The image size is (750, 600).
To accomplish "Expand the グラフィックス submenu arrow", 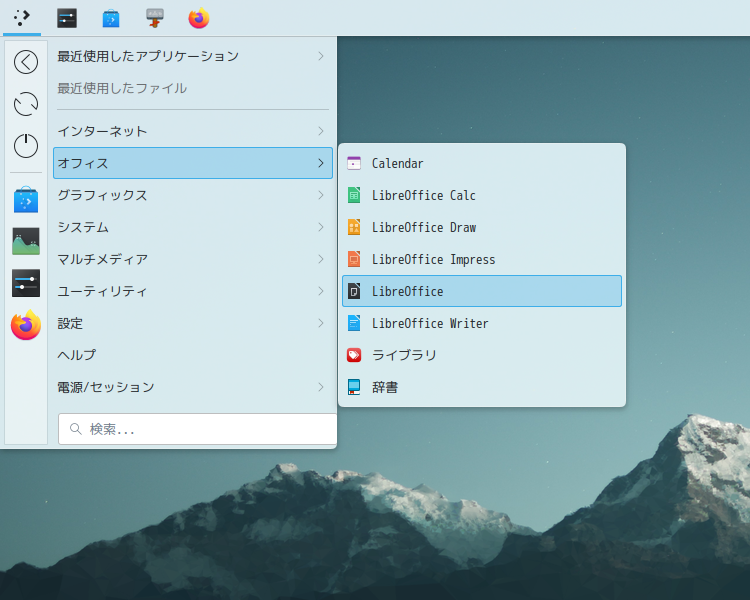I will click(x=321, y=195).
